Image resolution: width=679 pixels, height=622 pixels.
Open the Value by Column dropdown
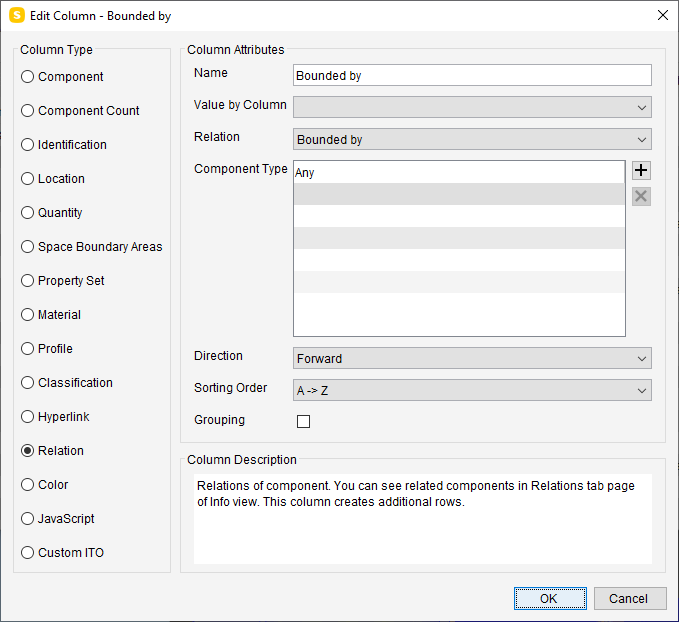pos(472,107)
